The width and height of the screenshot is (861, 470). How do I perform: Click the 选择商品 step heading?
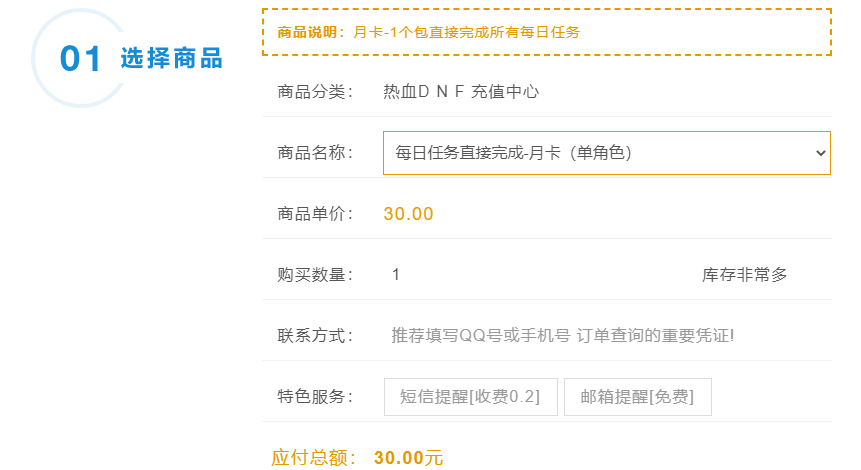[171, 58]
